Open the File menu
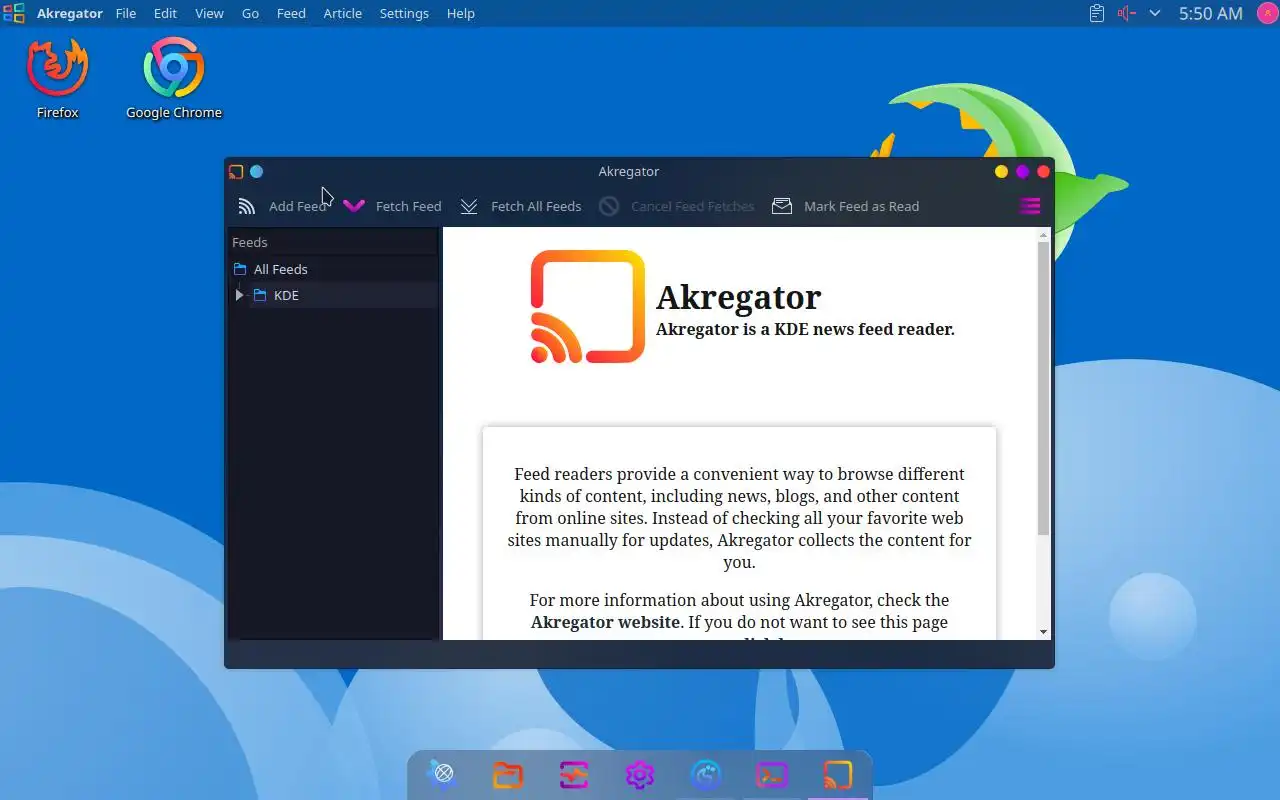The image size is (1280, 800). [x=126, y=13]
